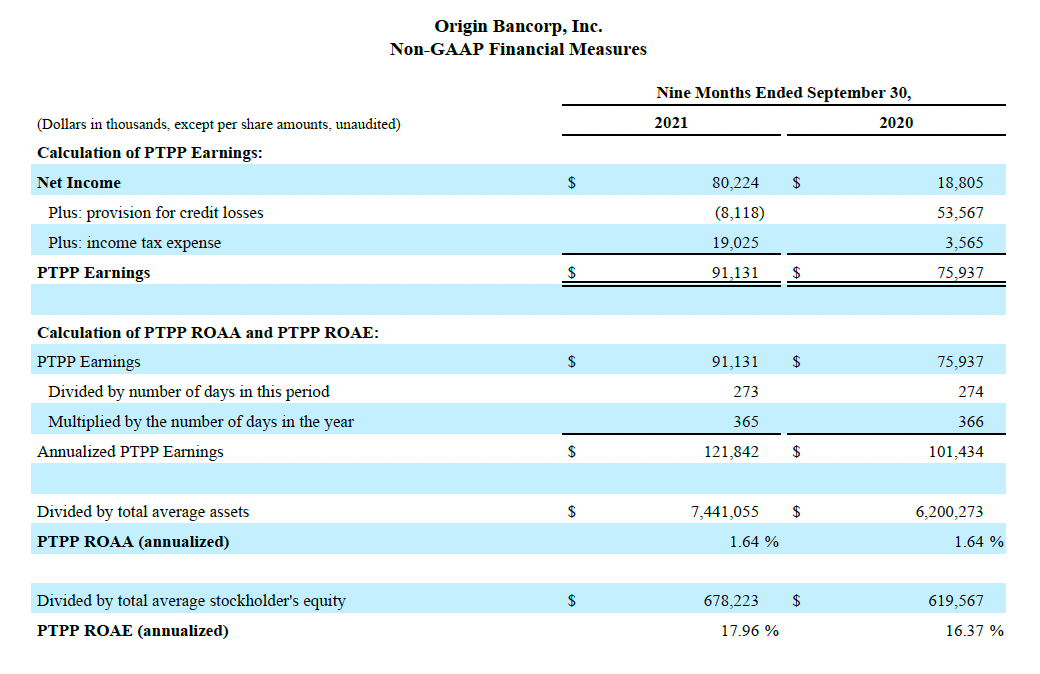Select the "Annualized PTPP Earnings" label

pos(130,452)
